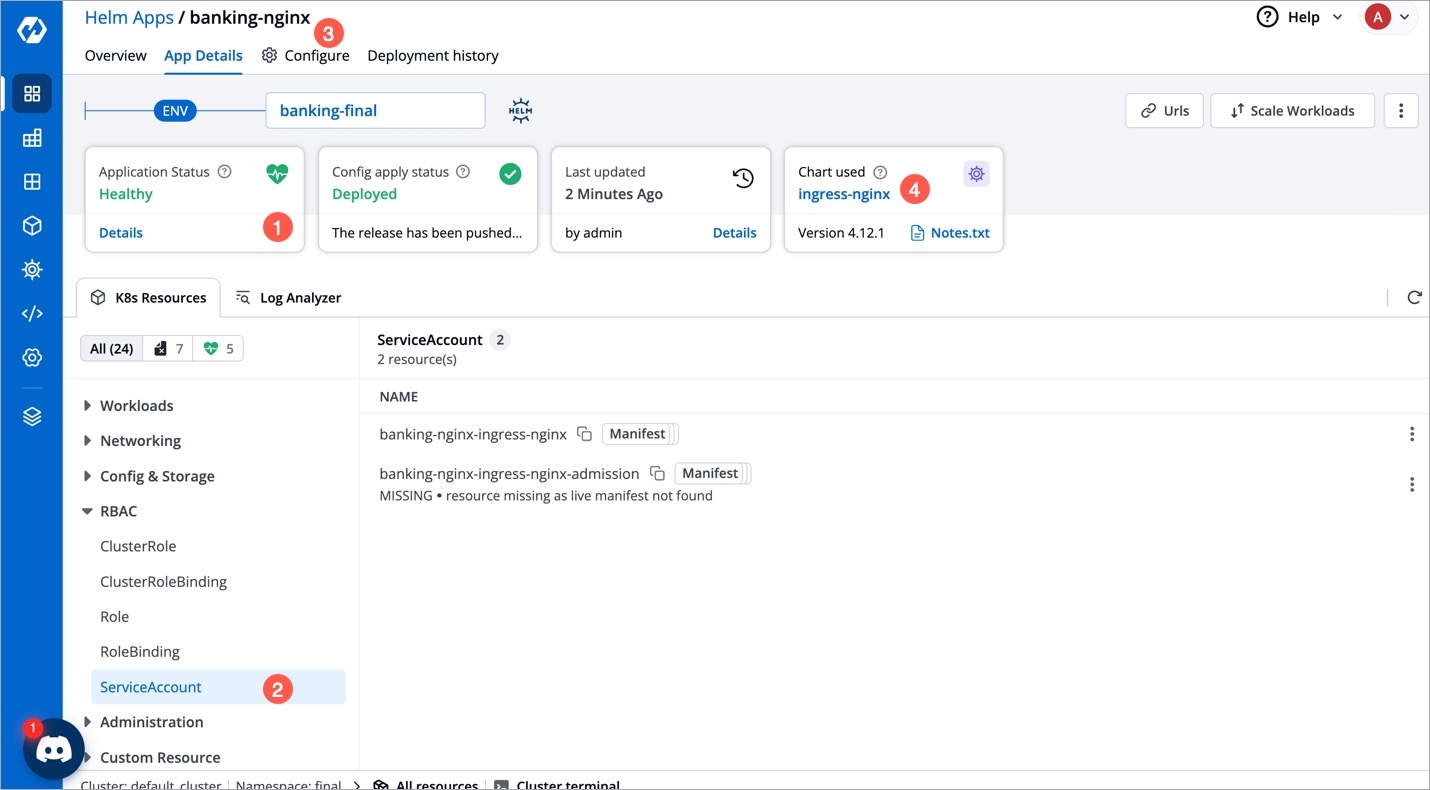Select the Log Analyzer tab
Image resolution: width=1430 pixels, height=790 pixels.
coord(288,298)
